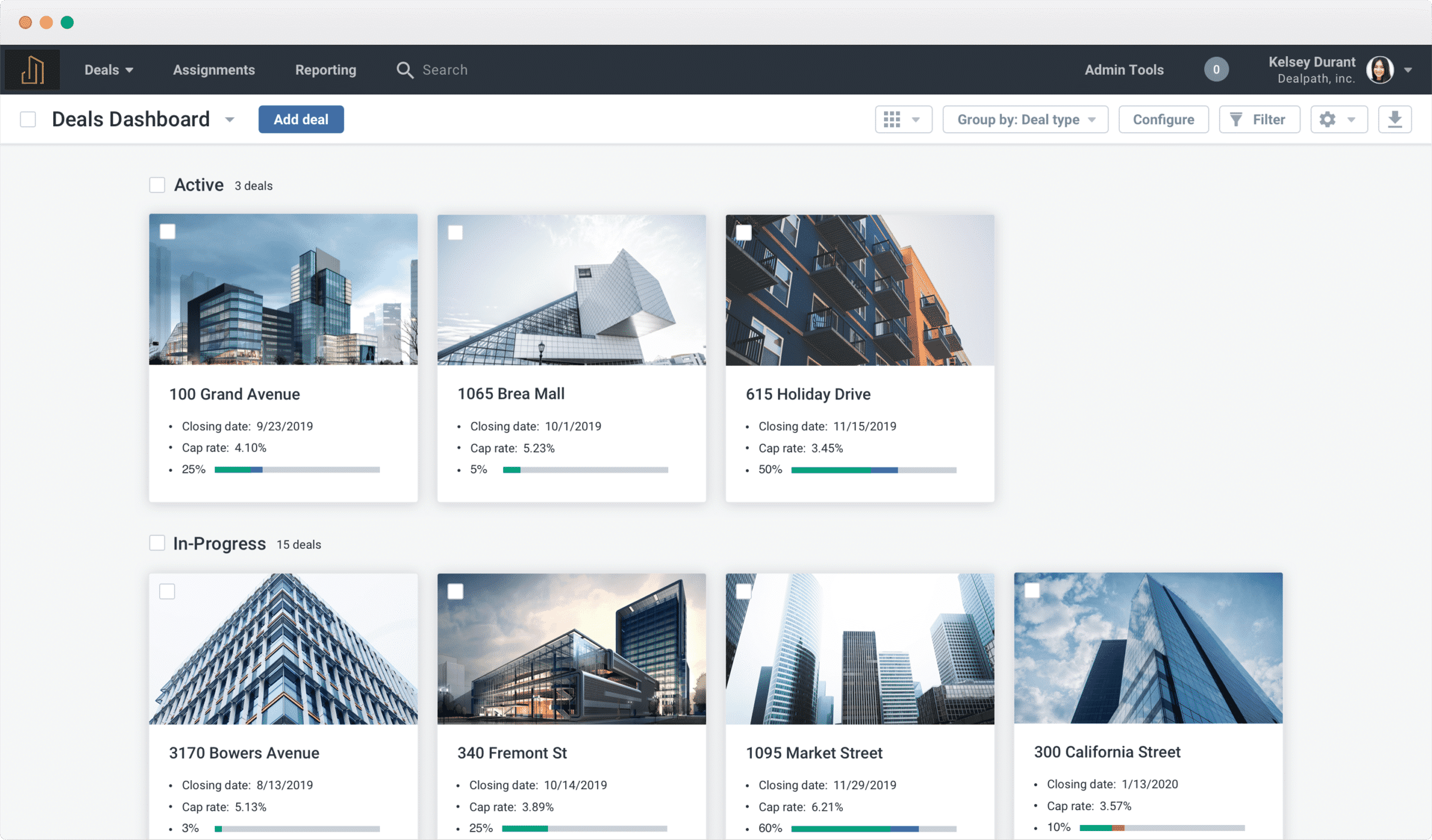This screenshot has width=1432, height=840.
Task: Open the 340 Fremont St deal title
Action: tap(512, 753)
